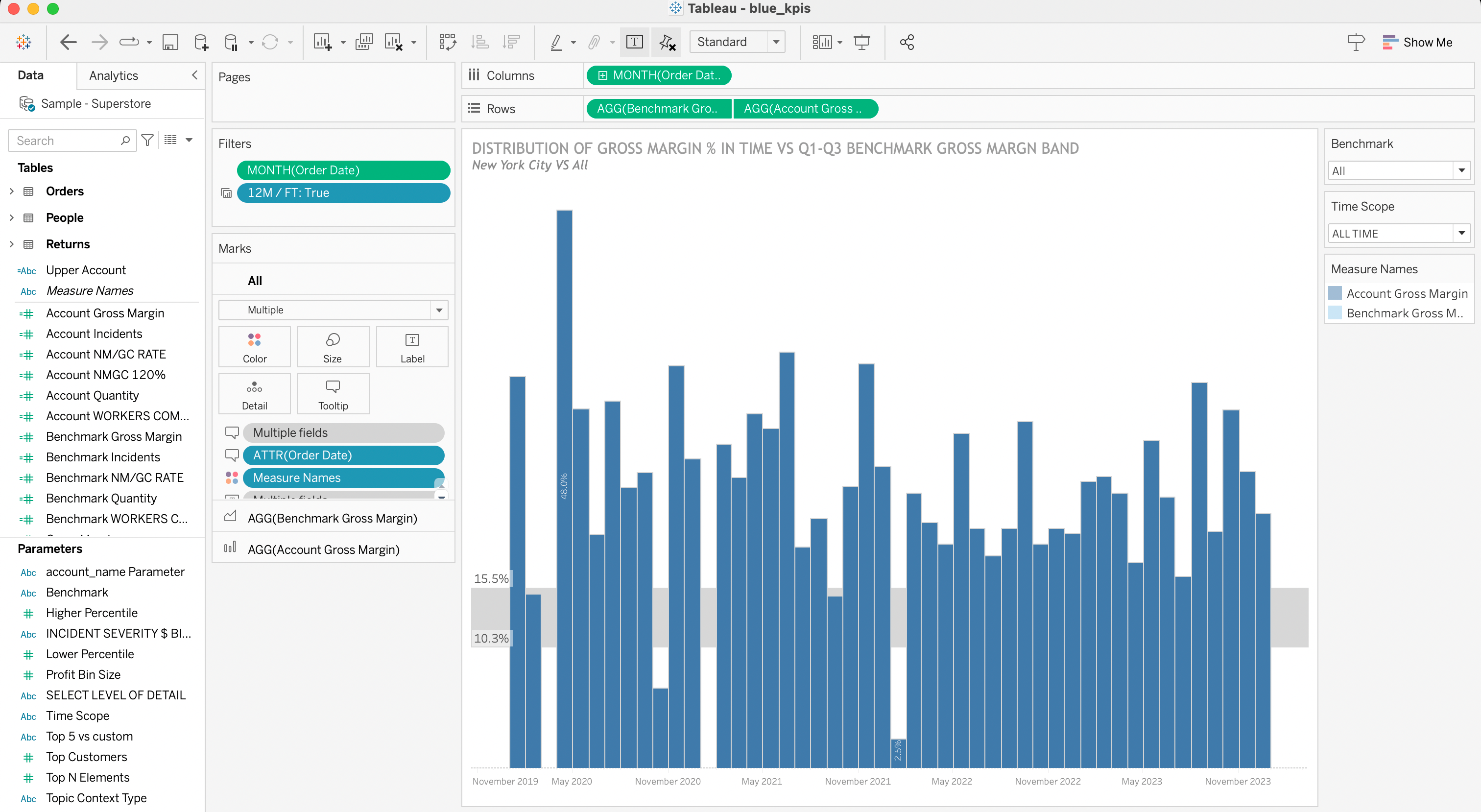Select the fit view standard icon
This screenshot has height=812, width=1481.
coord(738,42)
